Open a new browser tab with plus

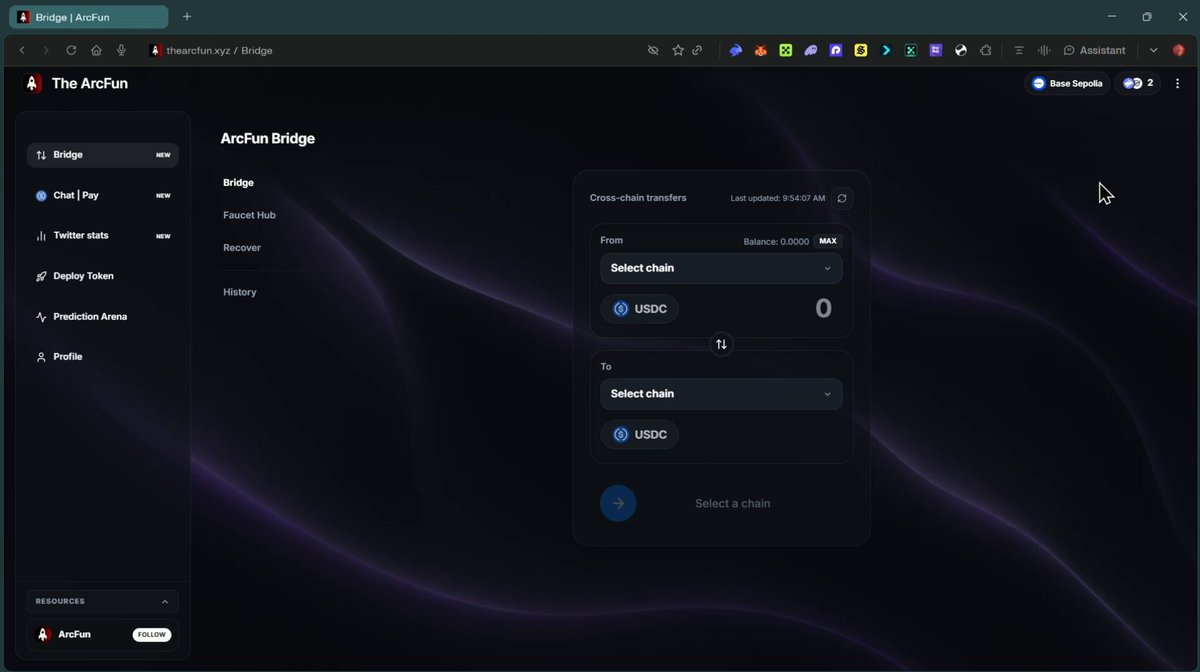coord(187,16)
